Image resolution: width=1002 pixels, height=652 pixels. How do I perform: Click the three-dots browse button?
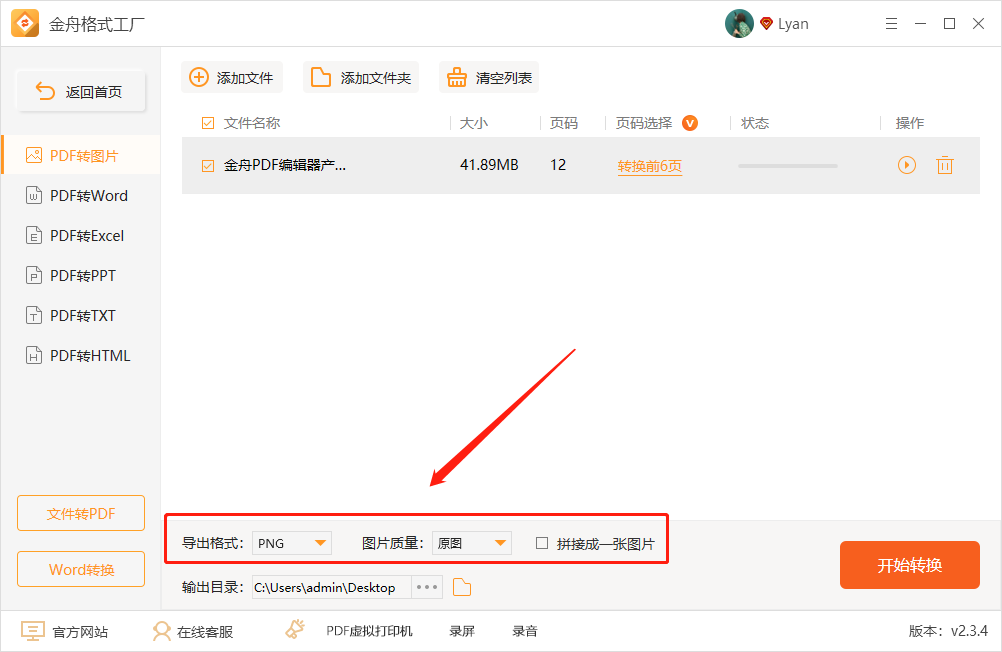coord(427,587)
